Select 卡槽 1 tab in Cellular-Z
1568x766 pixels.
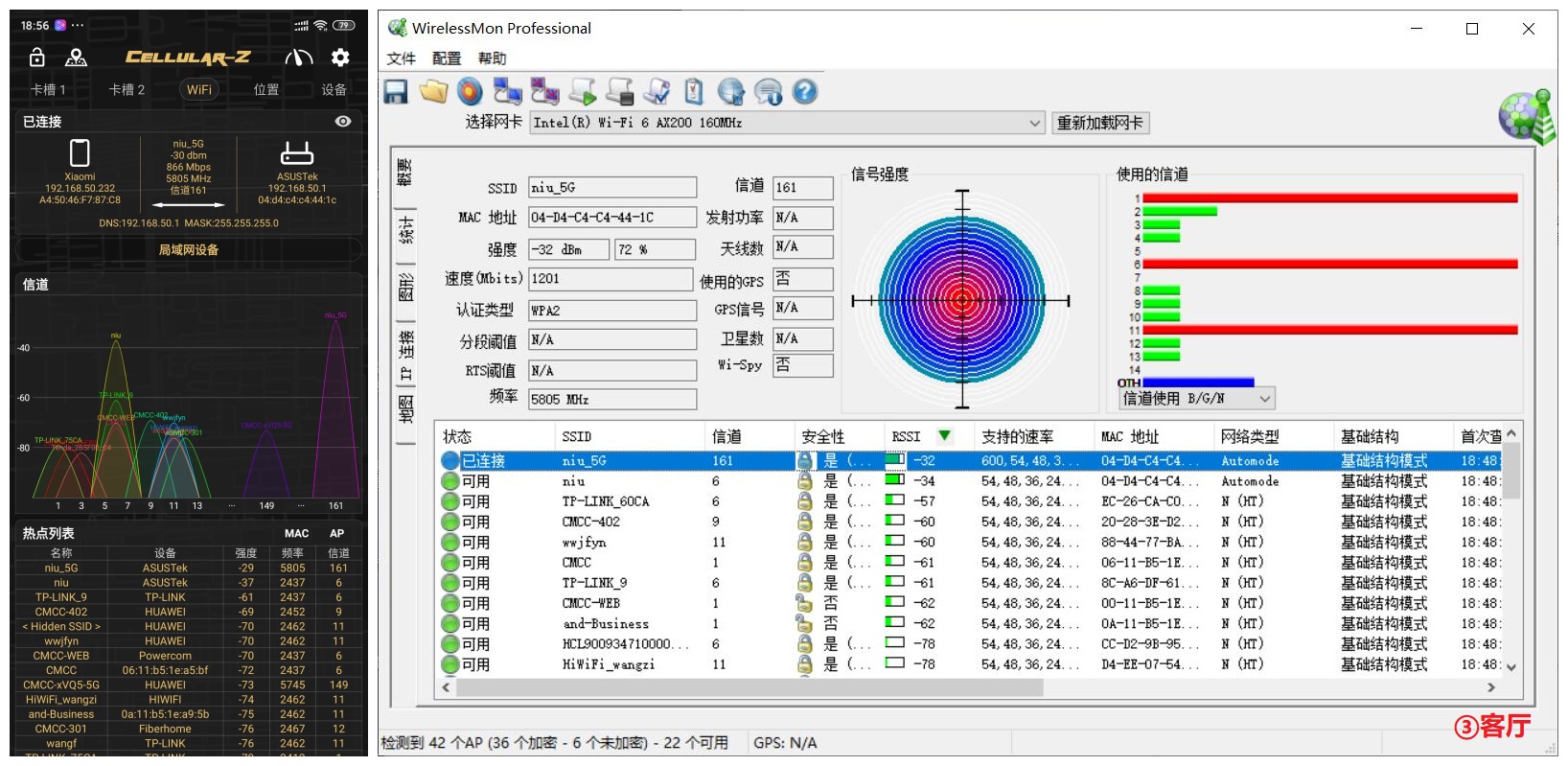coord(48,89)
